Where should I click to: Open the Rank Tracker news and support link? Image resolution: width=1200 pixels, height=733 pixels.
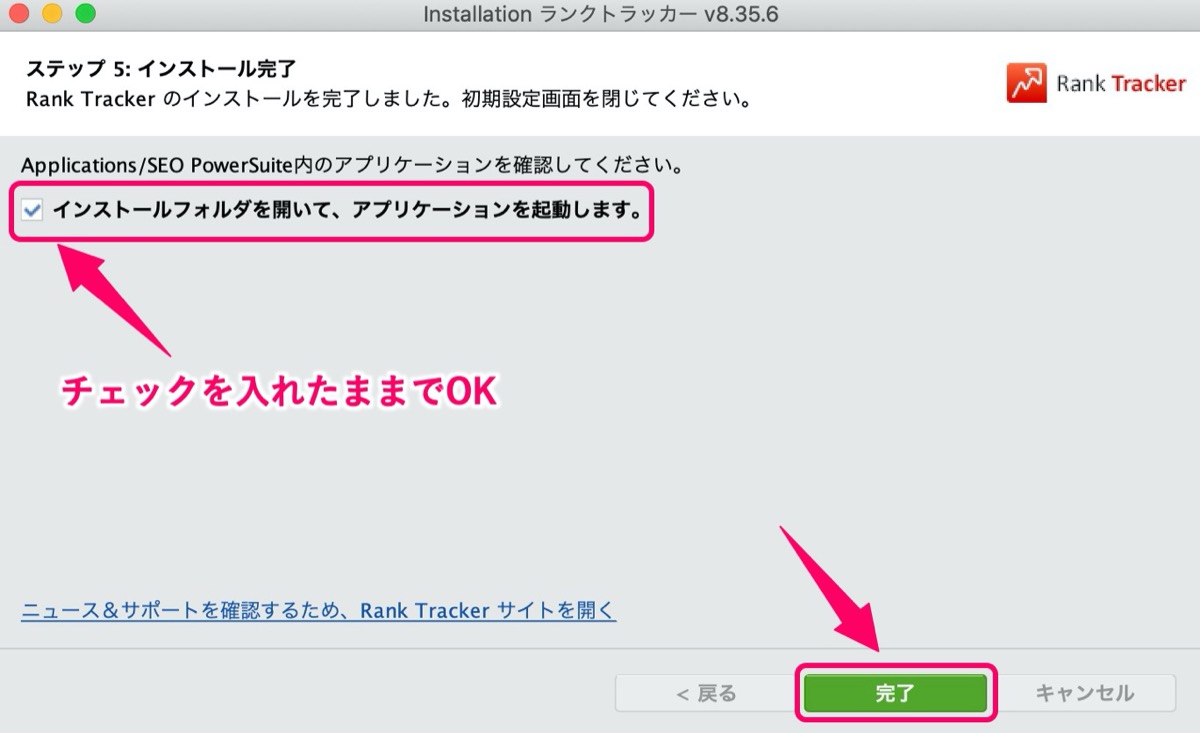(319, 610)
